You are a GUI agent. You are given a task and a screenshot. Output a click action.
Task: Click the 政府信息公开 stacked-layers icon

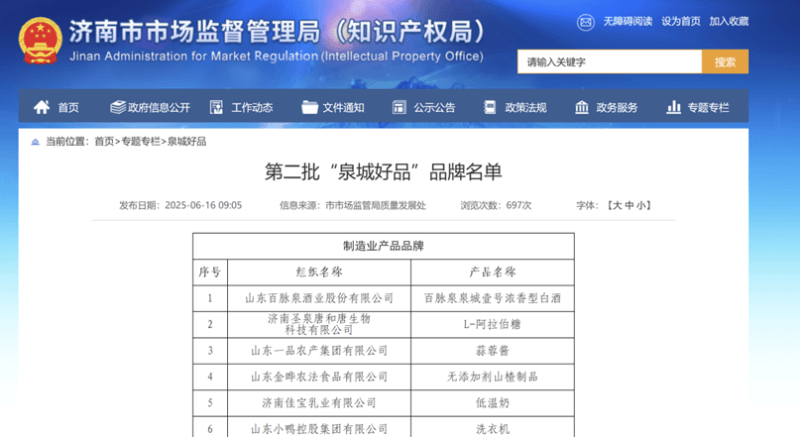click(x=117, y=107)
